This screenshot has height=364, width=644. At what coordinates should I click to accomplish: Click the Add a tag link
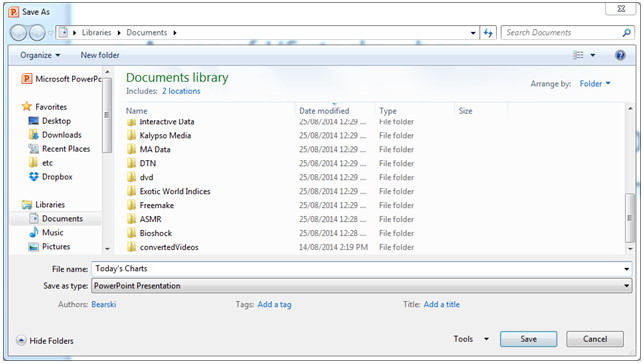coord(274,304)
